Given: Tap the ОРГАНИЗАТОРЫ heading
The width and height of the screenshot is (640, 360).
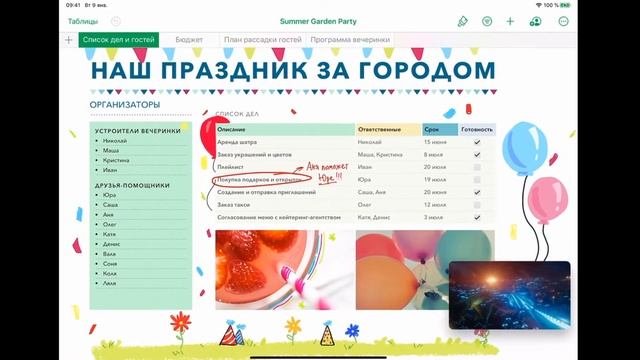Looking at the screenshot, I should (125, 105).
